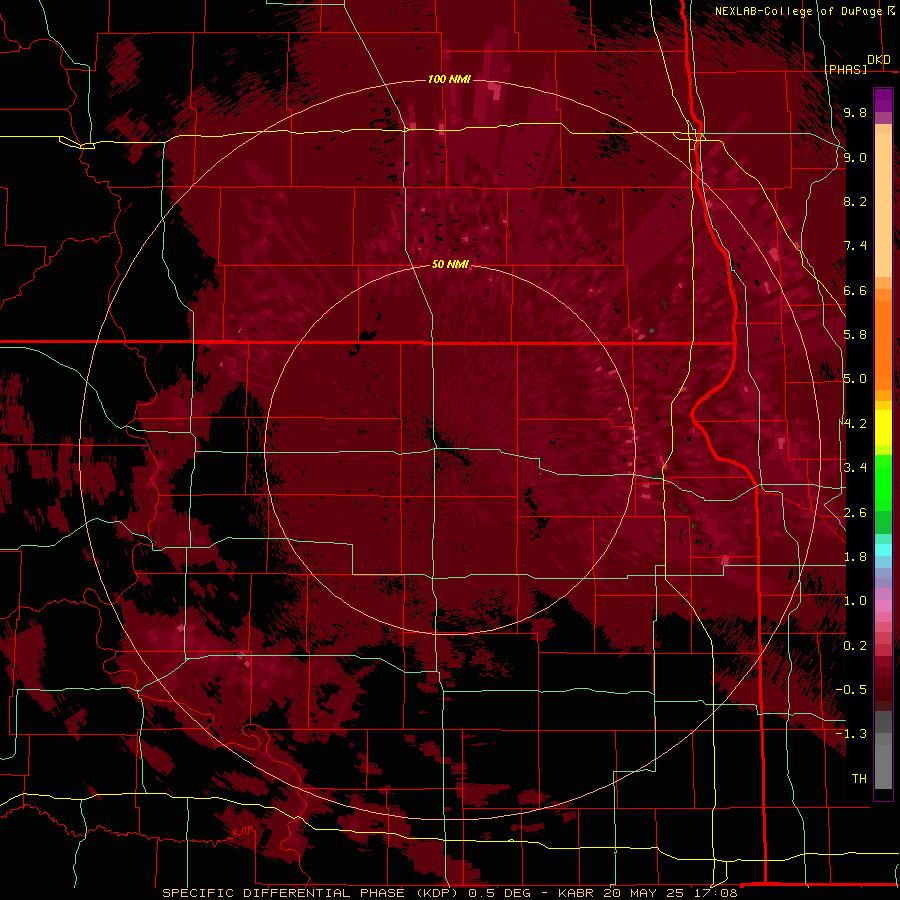
Task: Pick the bright green segment of color bar
Action: 883,483
